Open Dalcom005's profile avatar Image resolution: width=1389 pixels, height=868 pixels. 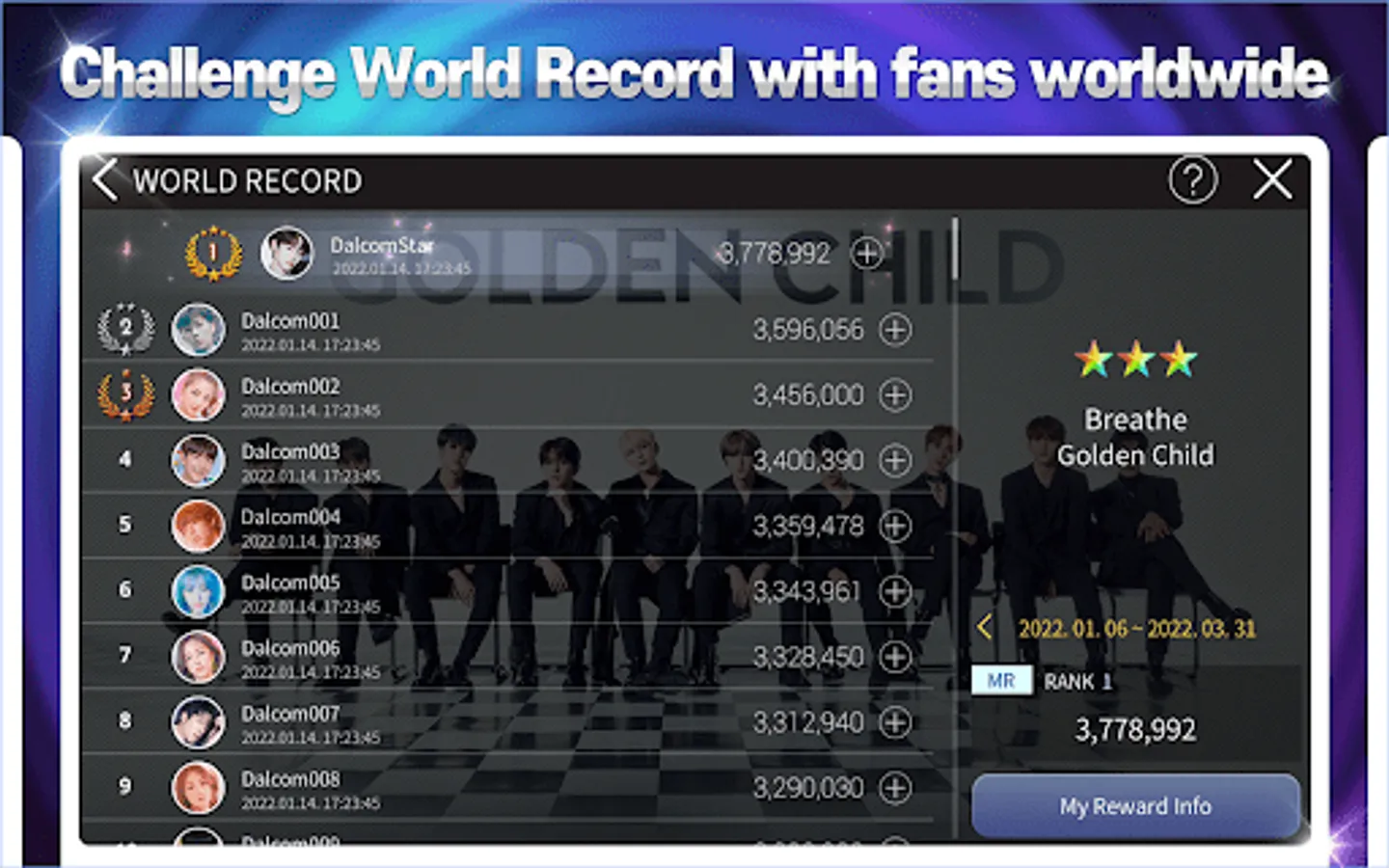[198, 591]
